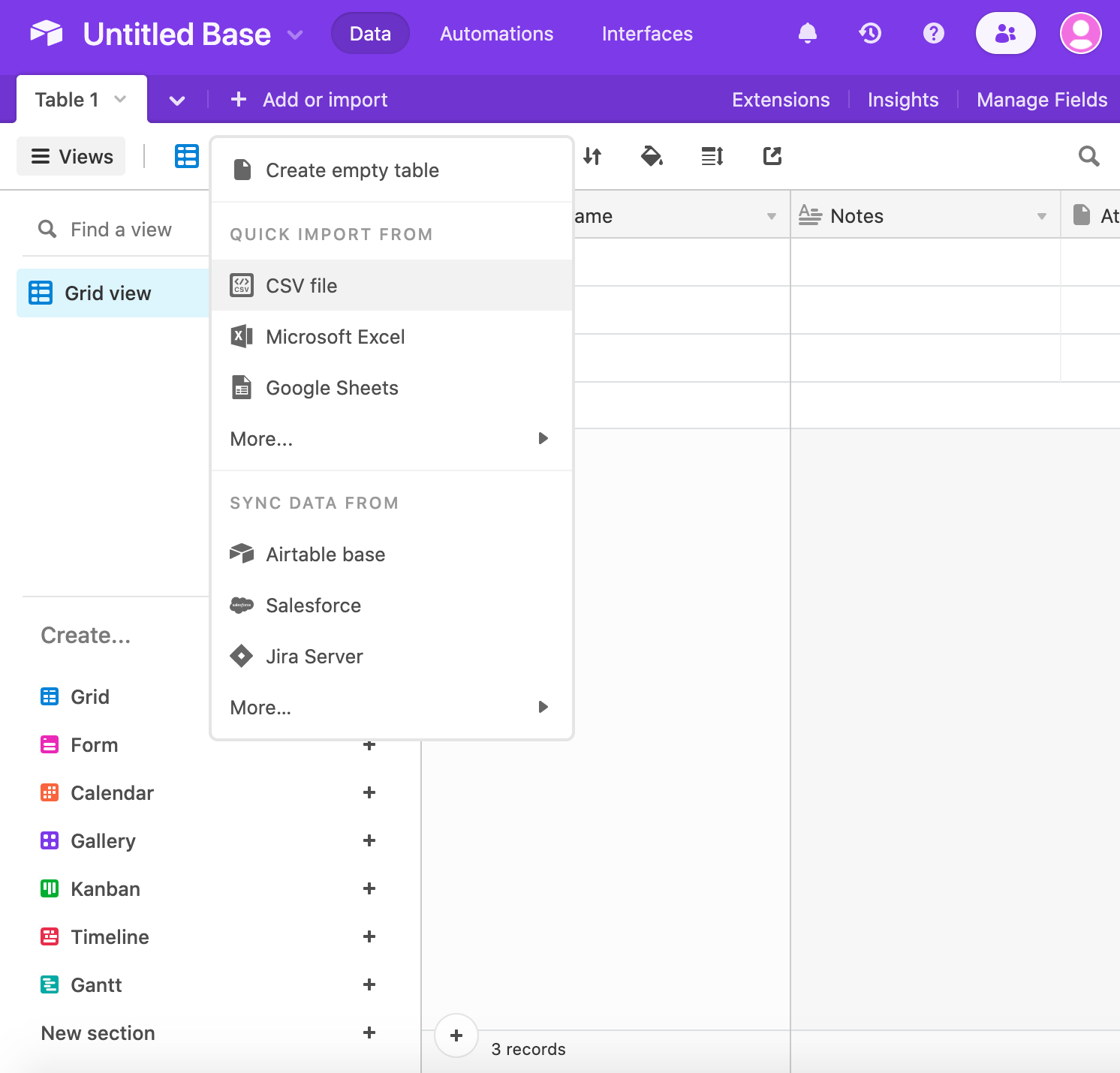1120x1073 pixels.
Task: Click the sort arrows toolbar icon
Action: [x=592, y=156]
